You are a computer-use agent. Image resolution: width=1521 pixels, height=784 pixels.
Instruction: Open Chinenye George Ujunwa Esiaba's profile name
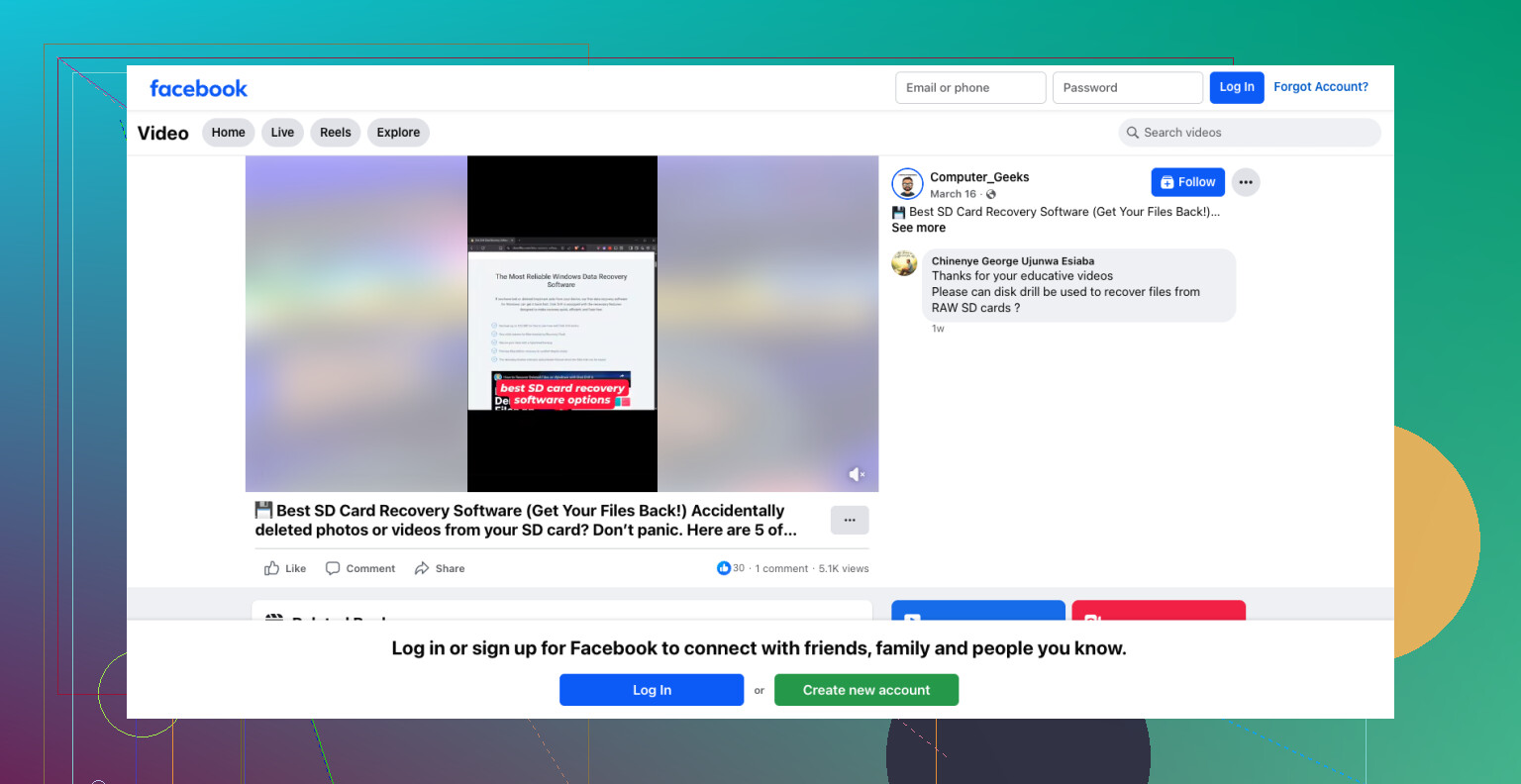[x=1013, y=261]
